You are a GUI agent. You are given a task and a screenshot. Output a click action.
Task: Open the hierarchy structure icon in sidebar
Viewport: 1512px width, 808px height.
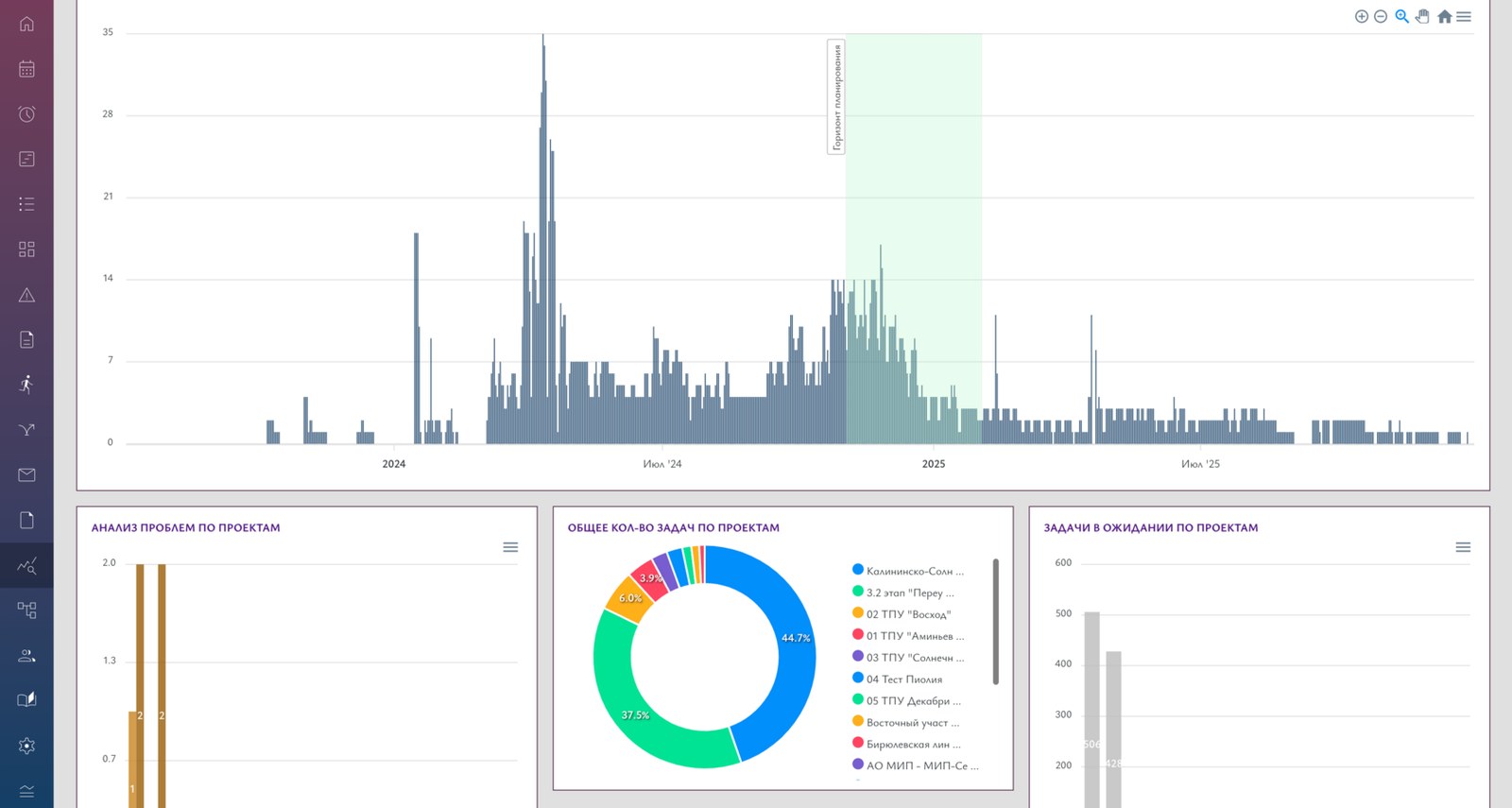(26, 610)
